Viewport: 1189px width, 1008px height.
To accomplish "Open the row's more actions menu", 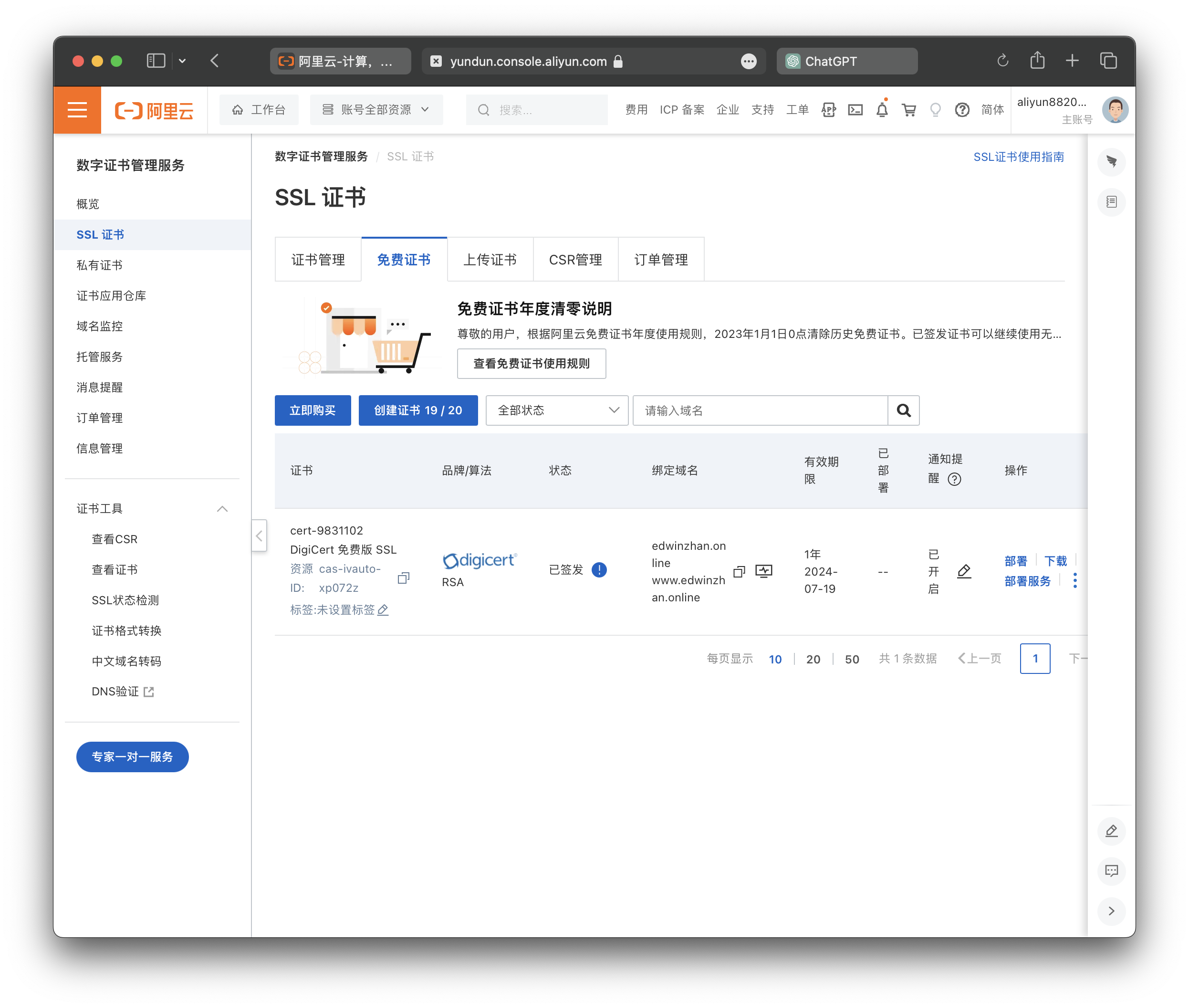I will click(1074, 580).
